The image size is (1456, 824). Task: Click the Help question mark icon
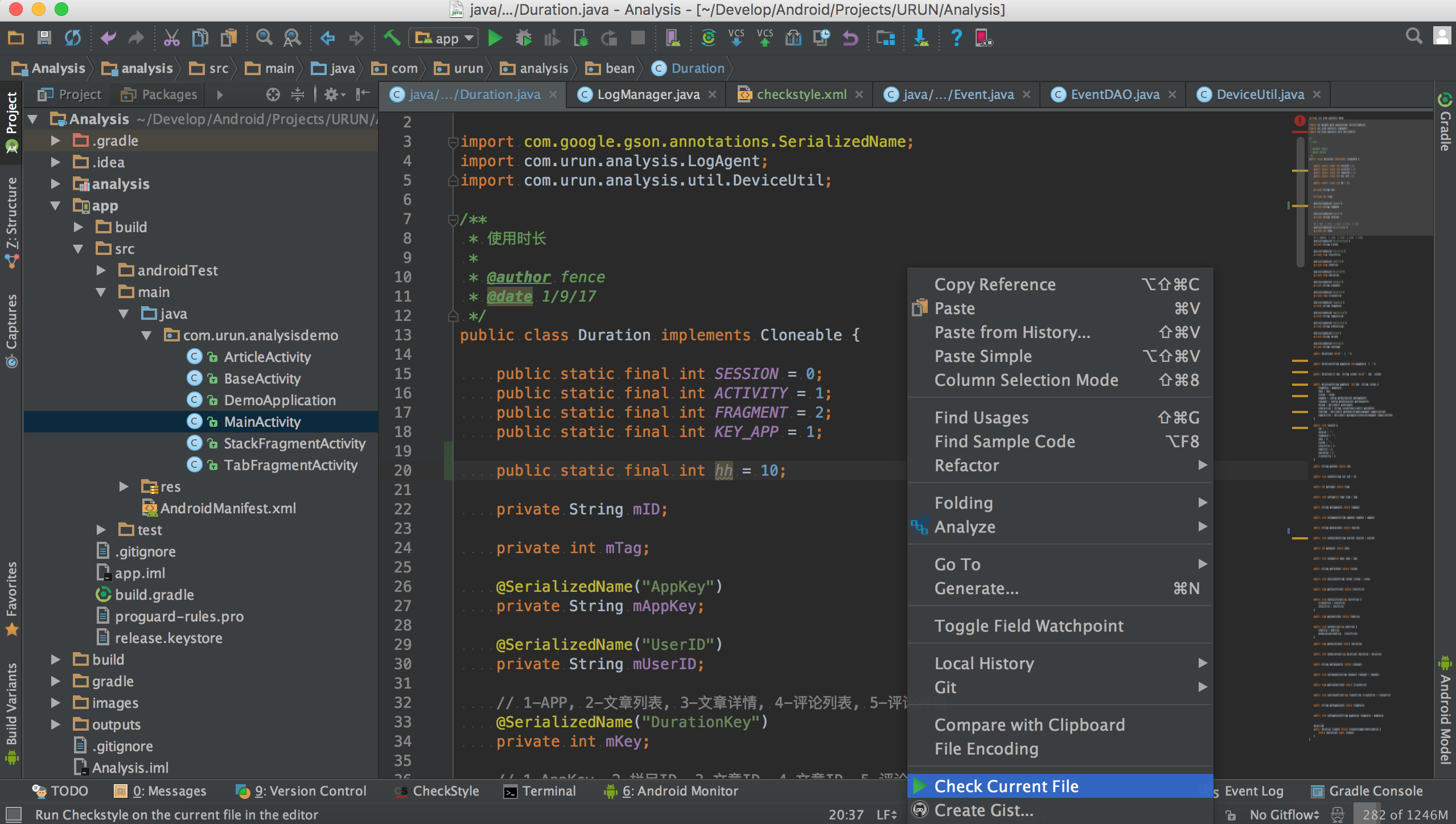point(956,38)
